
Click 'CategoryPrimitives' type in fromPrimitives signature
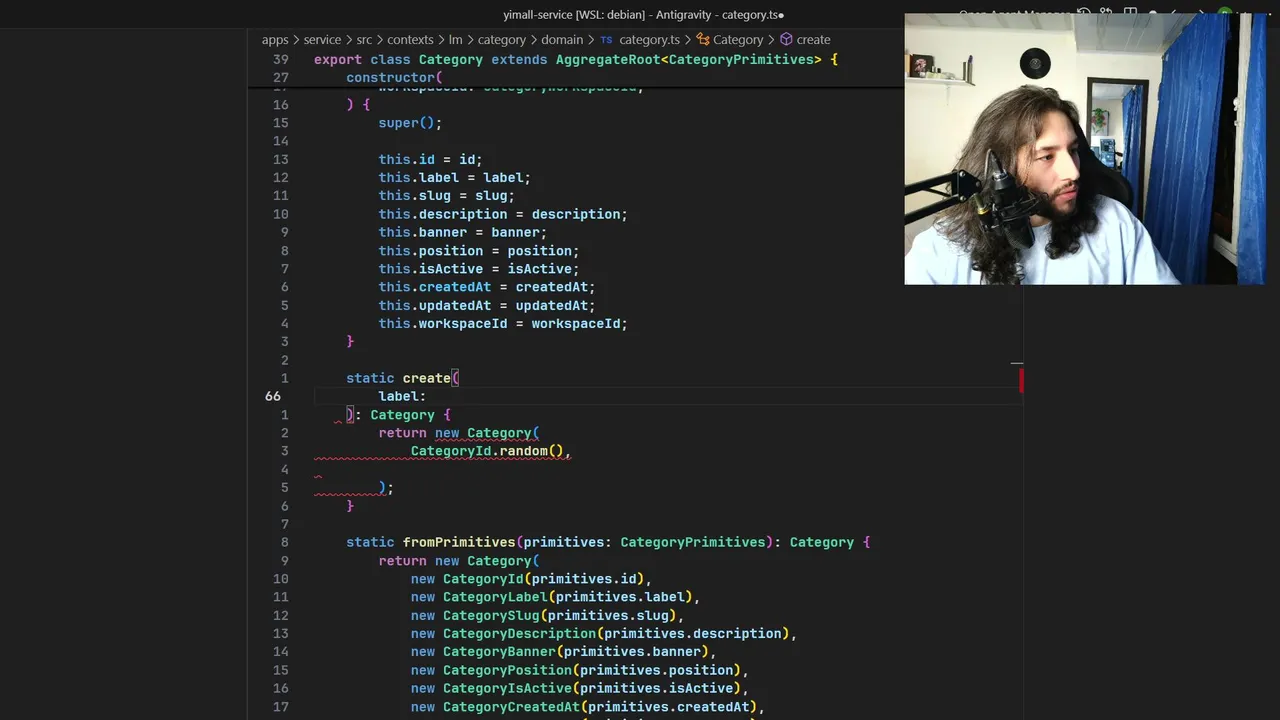[x=692, y=542]
